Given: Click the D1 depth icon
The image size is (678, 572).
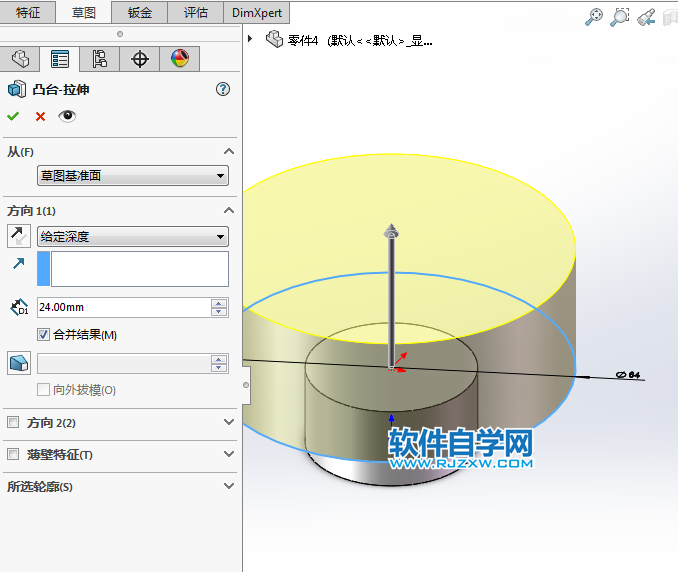Looking at the screenshot, I should tap(19, 307).
